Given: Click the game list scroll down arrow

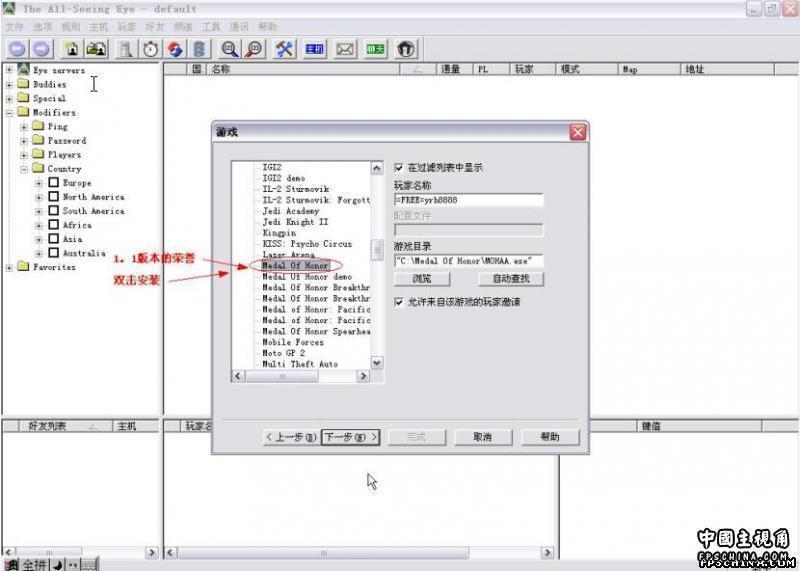Looking at the screenshot, I should coord(377,363).
